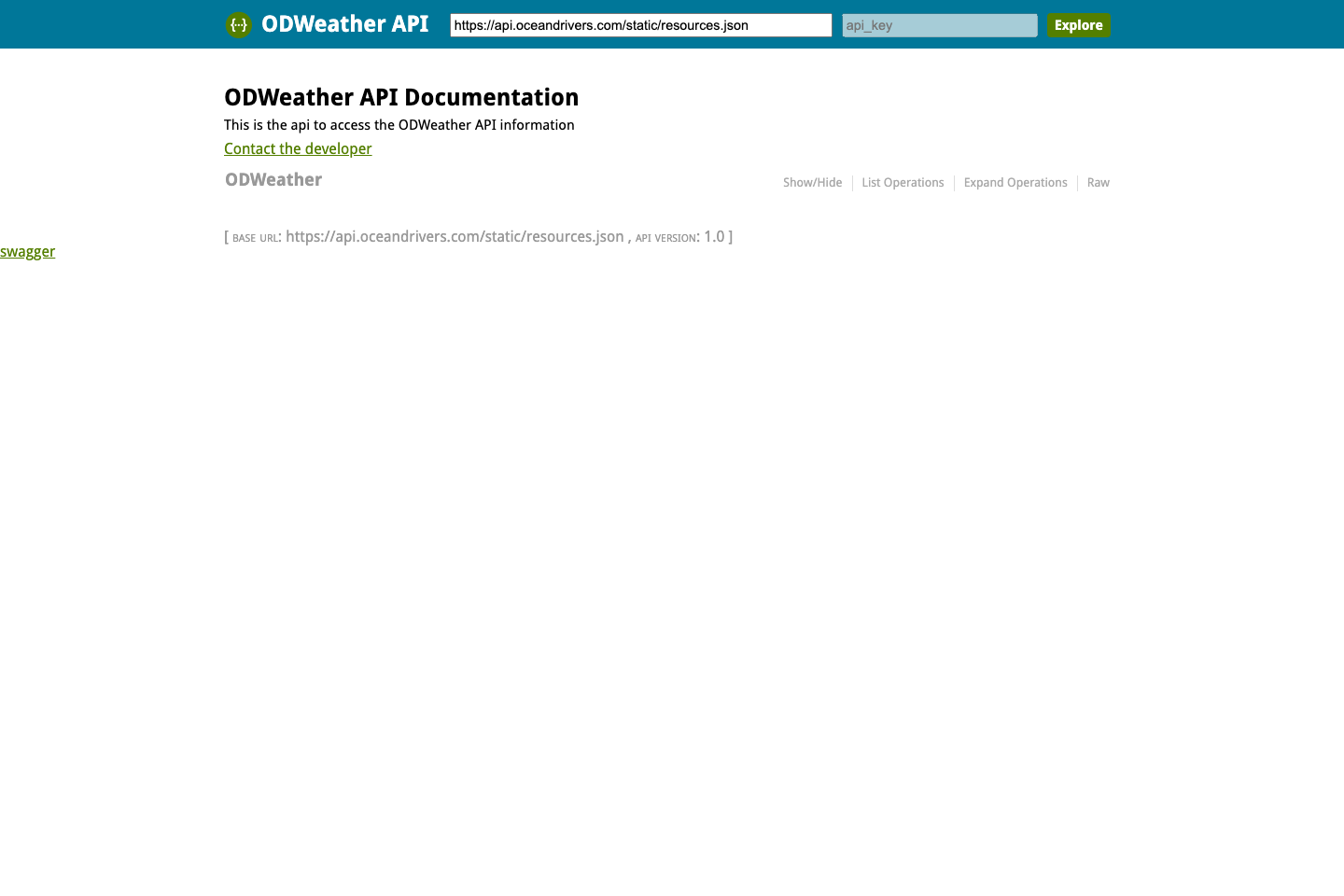Screen dimensions: 1344x896
Task: Toggle Show/Hide for the ODWeather section
Action: pyautogui.click(x=811, y=182)
